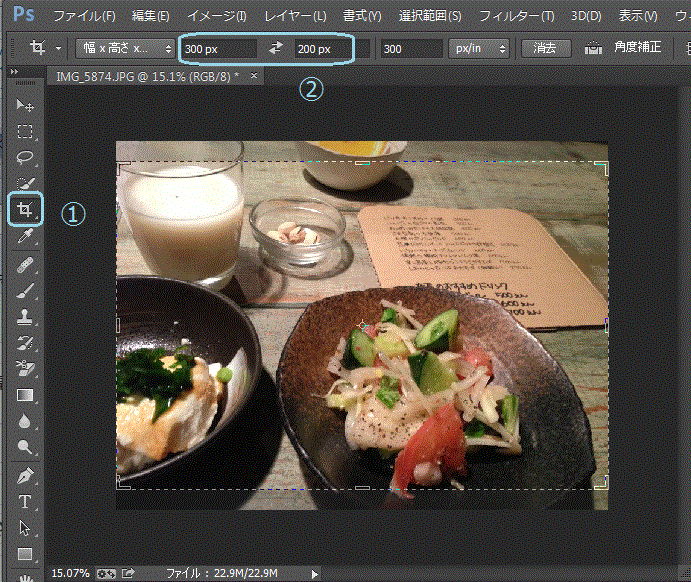Select the Clone Stamp tool
691x582 pixels.
(25, 317)
